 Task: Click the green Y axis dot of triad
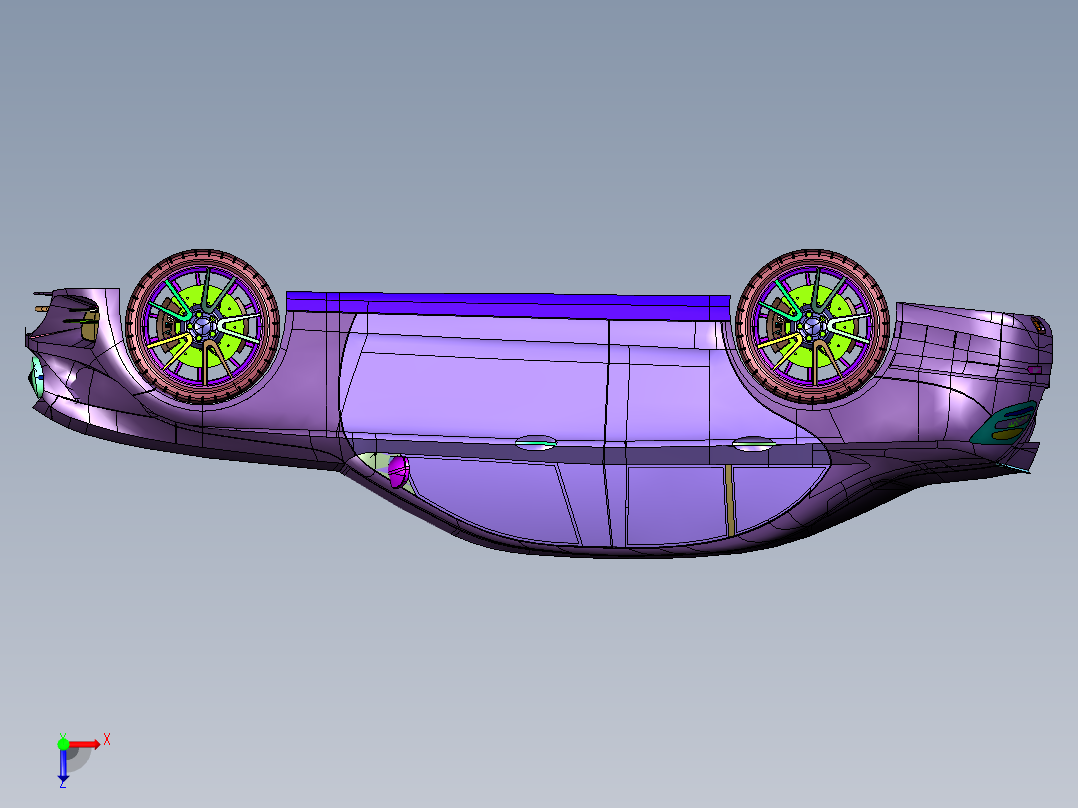(63, 744)
